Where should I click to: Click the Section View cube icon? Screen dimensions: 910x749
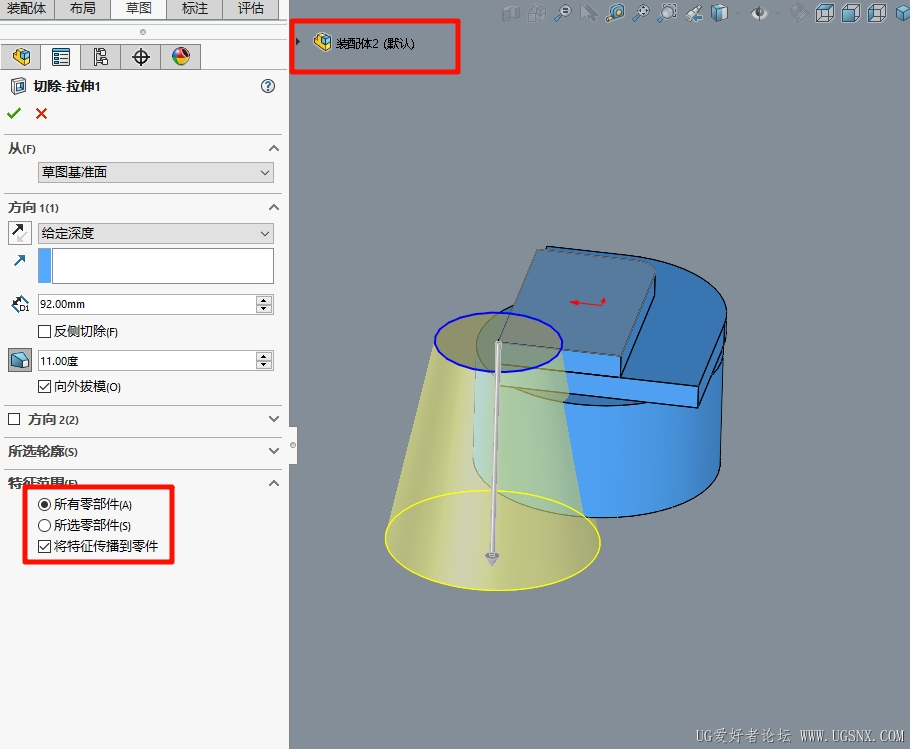tap(720, 13)
